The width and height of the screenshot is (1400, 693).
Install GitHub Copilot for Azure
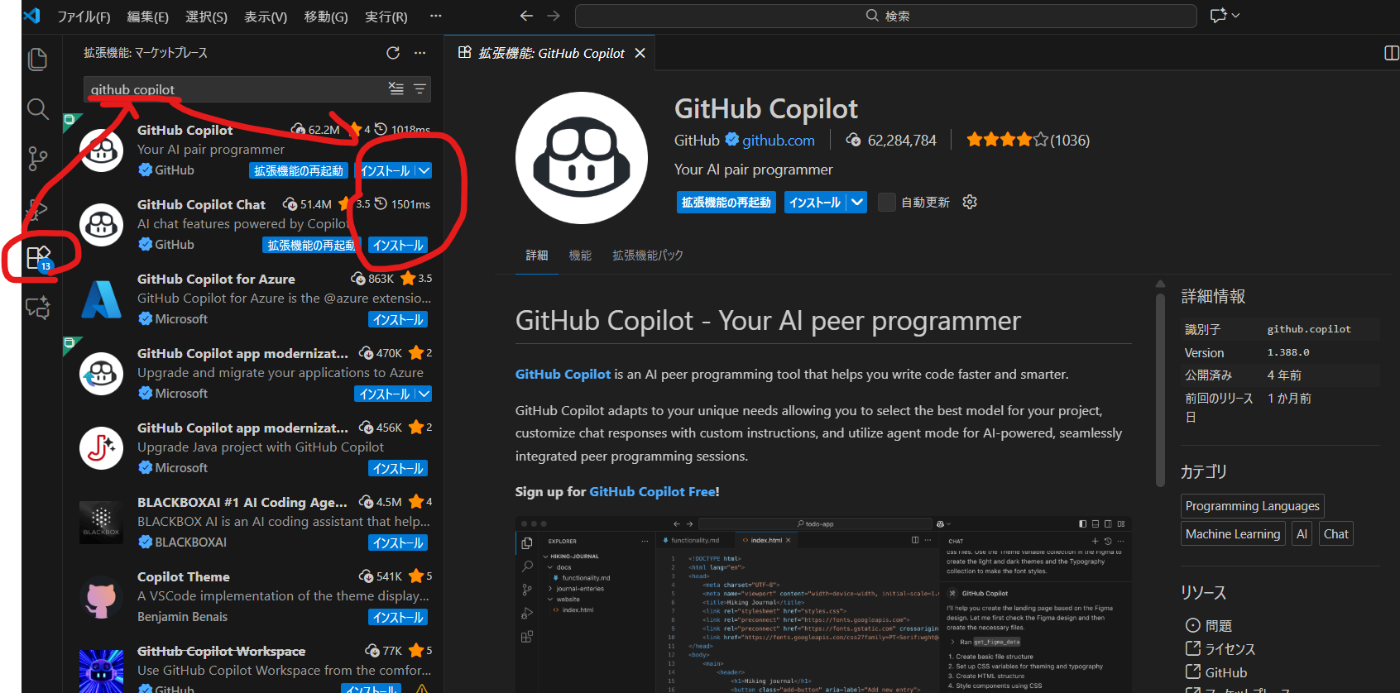click(398, 320)
